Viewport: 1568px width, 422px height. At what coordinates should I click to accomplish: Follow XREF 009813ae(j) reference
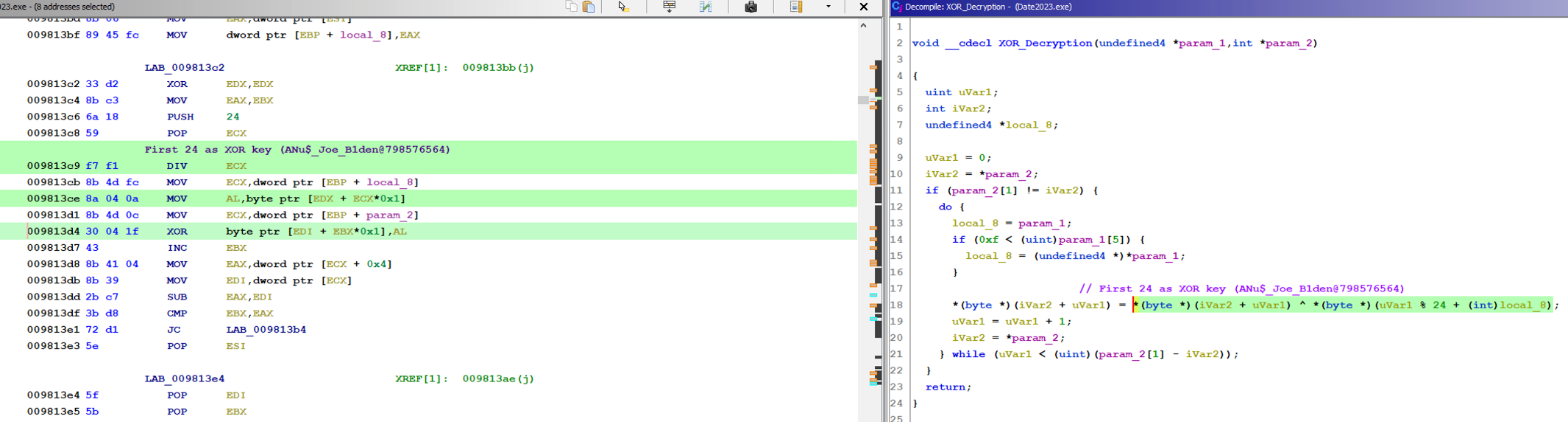tap(497, 380)
